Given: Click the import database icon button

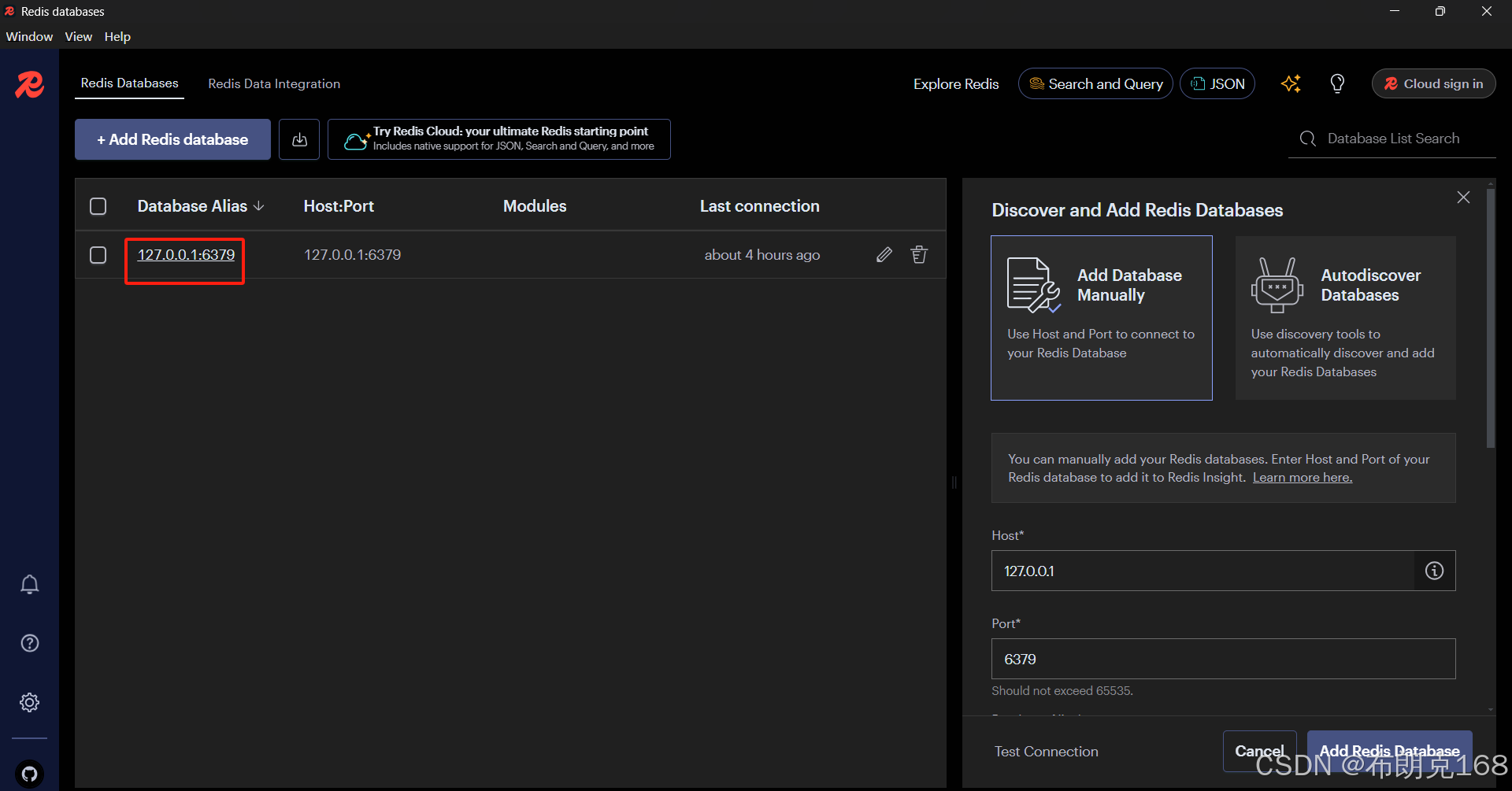Looking at the screenshot, I should coord(299,139).
